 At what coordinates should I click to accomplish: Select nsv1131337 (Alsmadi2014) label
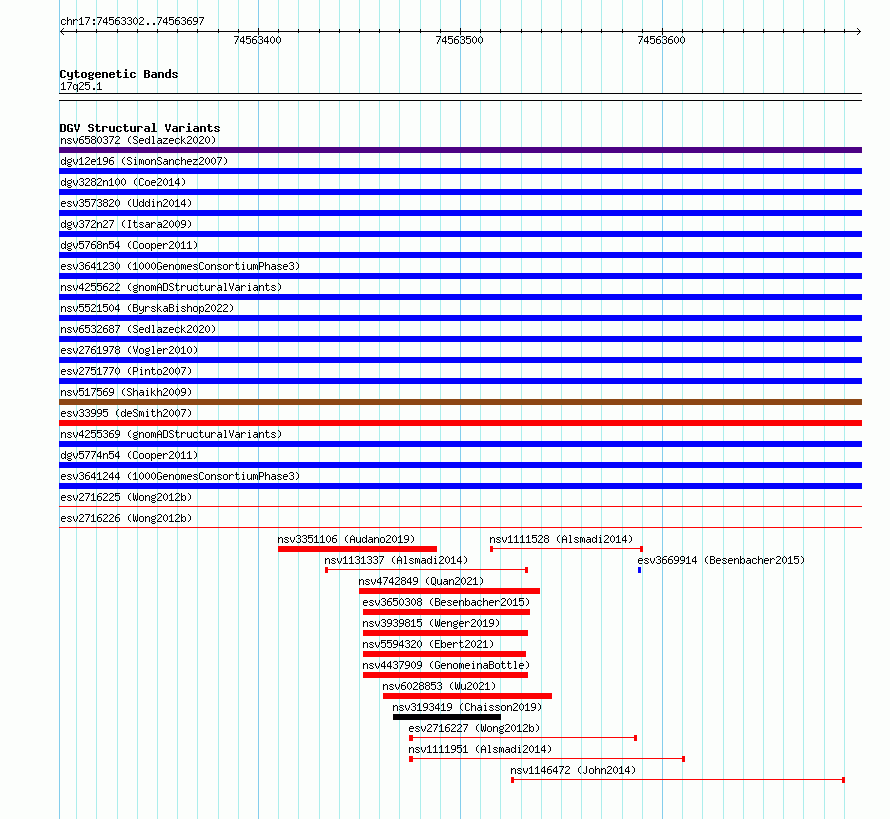[396, 560]
